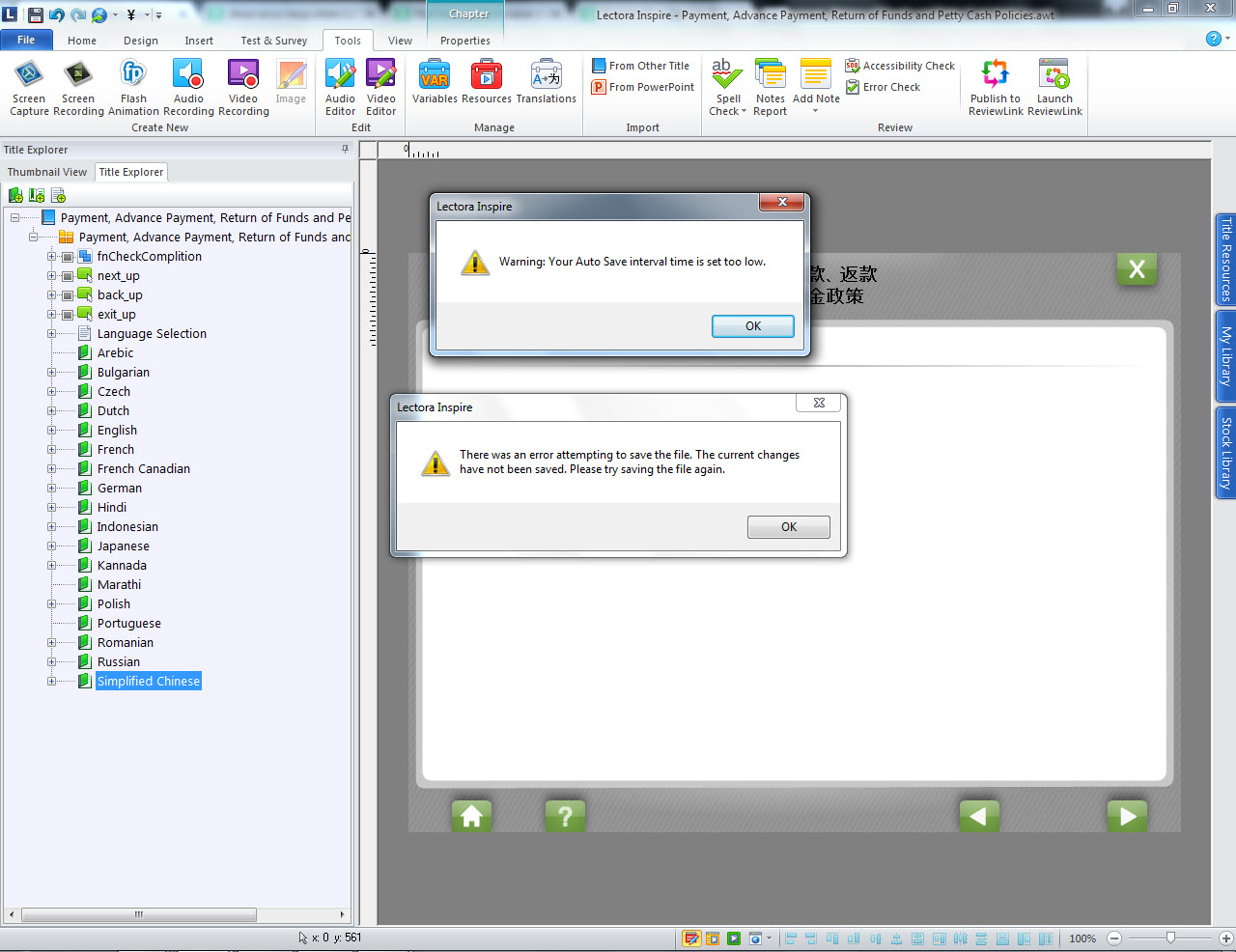Expand the English chapter node
Image resolution: width=1236 pixels, height=952 pixels.
coord(52,430)
